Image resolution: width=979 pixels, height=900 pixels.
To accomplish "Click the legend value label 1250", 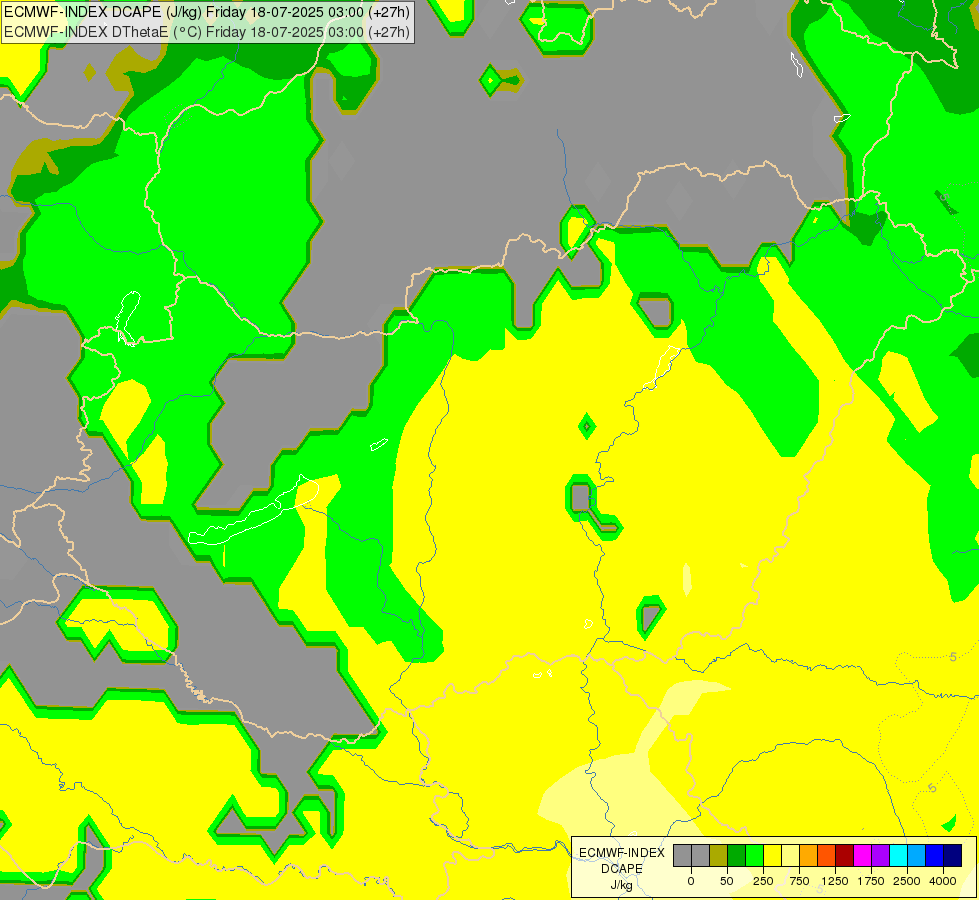I will point(835,881).
